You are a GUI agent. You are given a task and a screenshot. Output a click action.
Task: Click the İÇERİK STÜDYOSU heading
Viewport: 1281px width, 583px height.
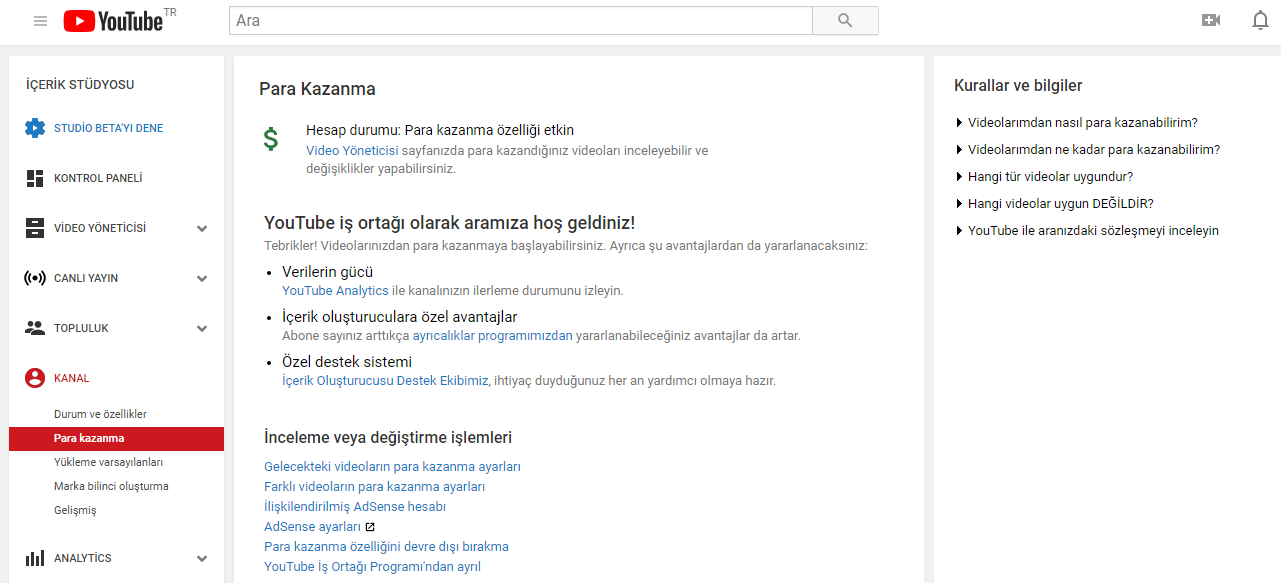80,85
